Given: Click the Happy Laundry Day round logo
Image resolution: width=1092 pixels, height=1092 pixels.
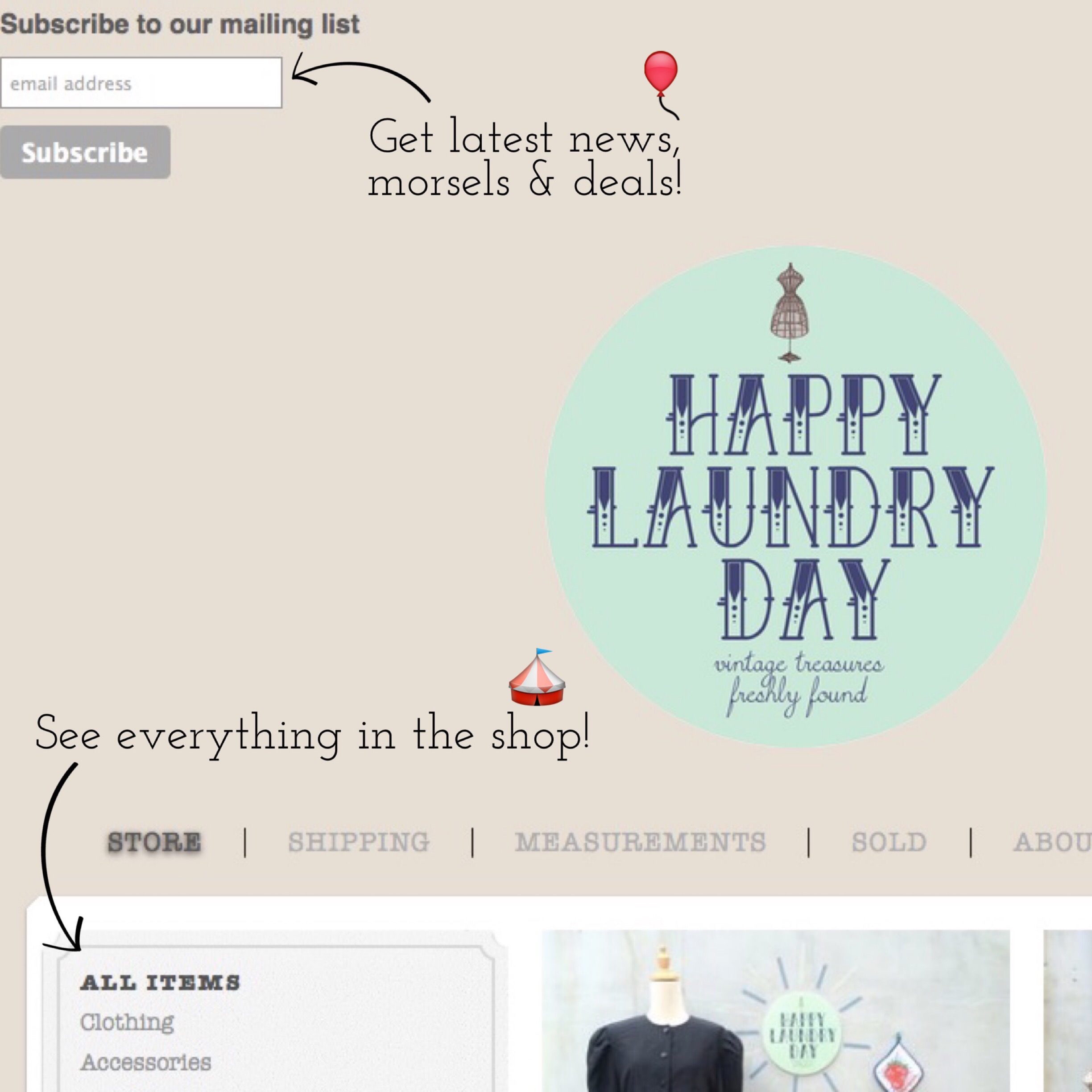Looking at the screenshot, I should [795, 496].
